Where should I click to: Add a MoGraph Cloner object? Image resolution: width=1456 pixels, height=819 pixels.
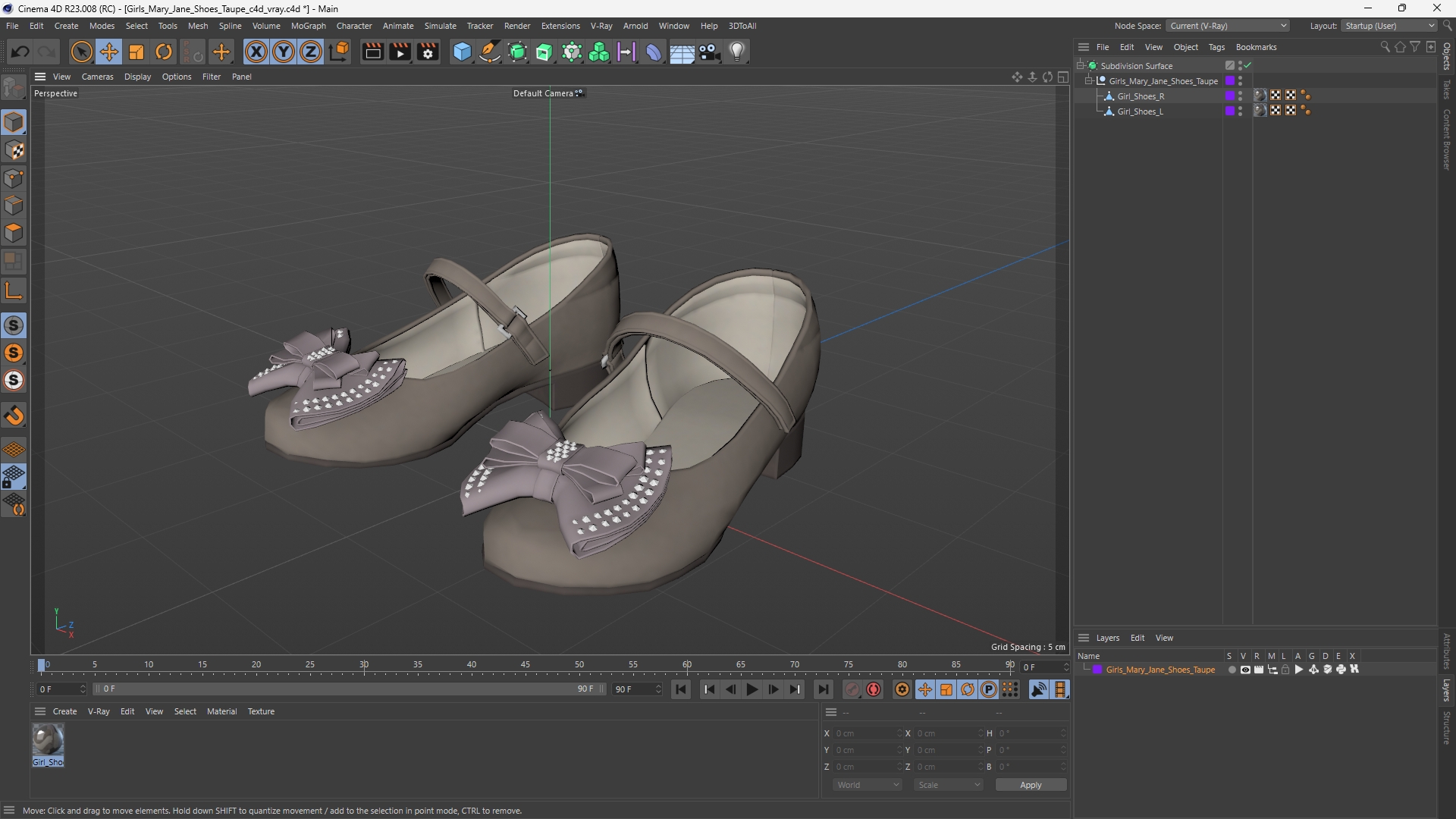tap(572, 52)
